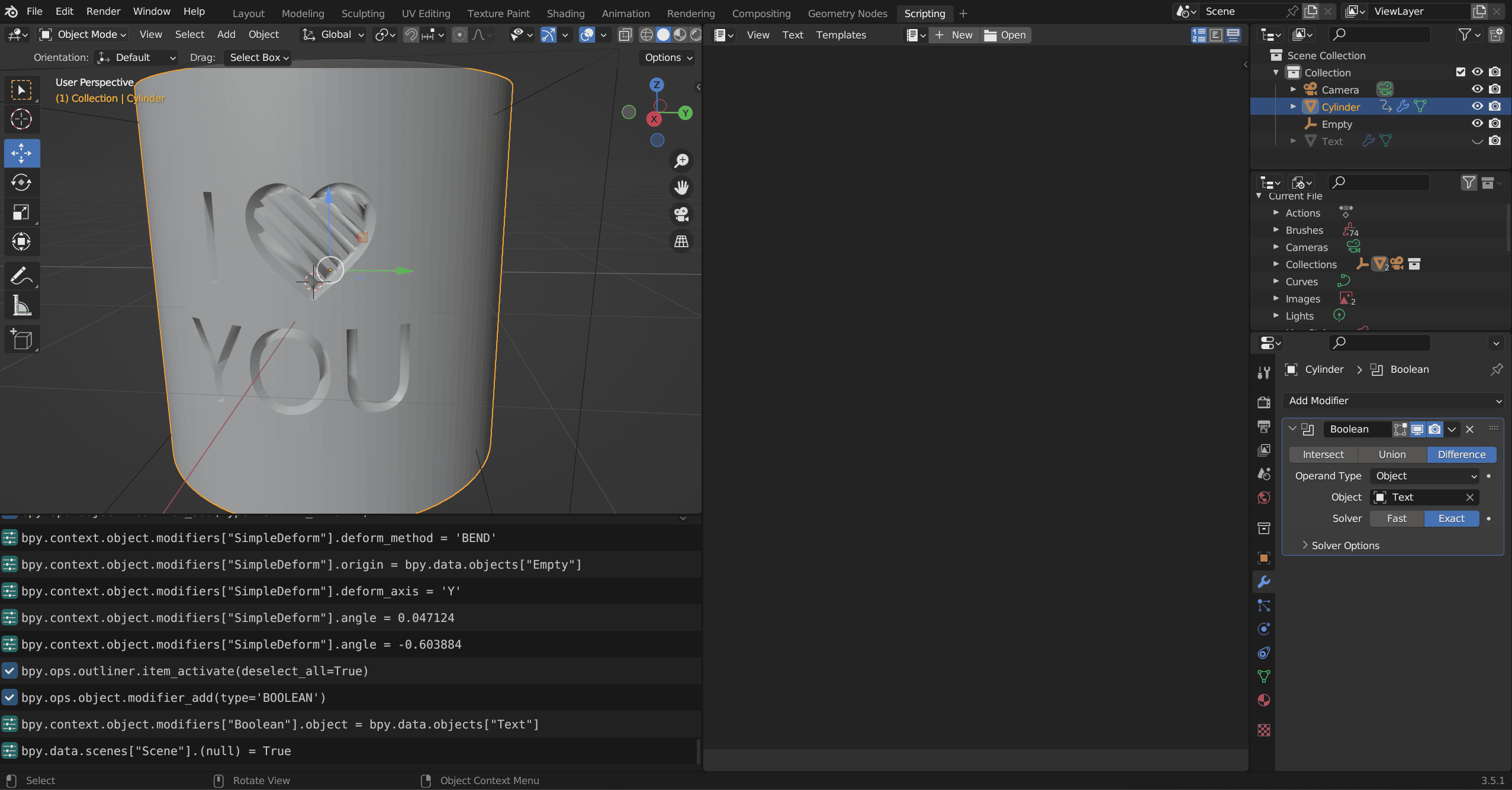Choose the Fast solver
The height and width of the screenshot is (790, 1512).
coord(1397,518)
